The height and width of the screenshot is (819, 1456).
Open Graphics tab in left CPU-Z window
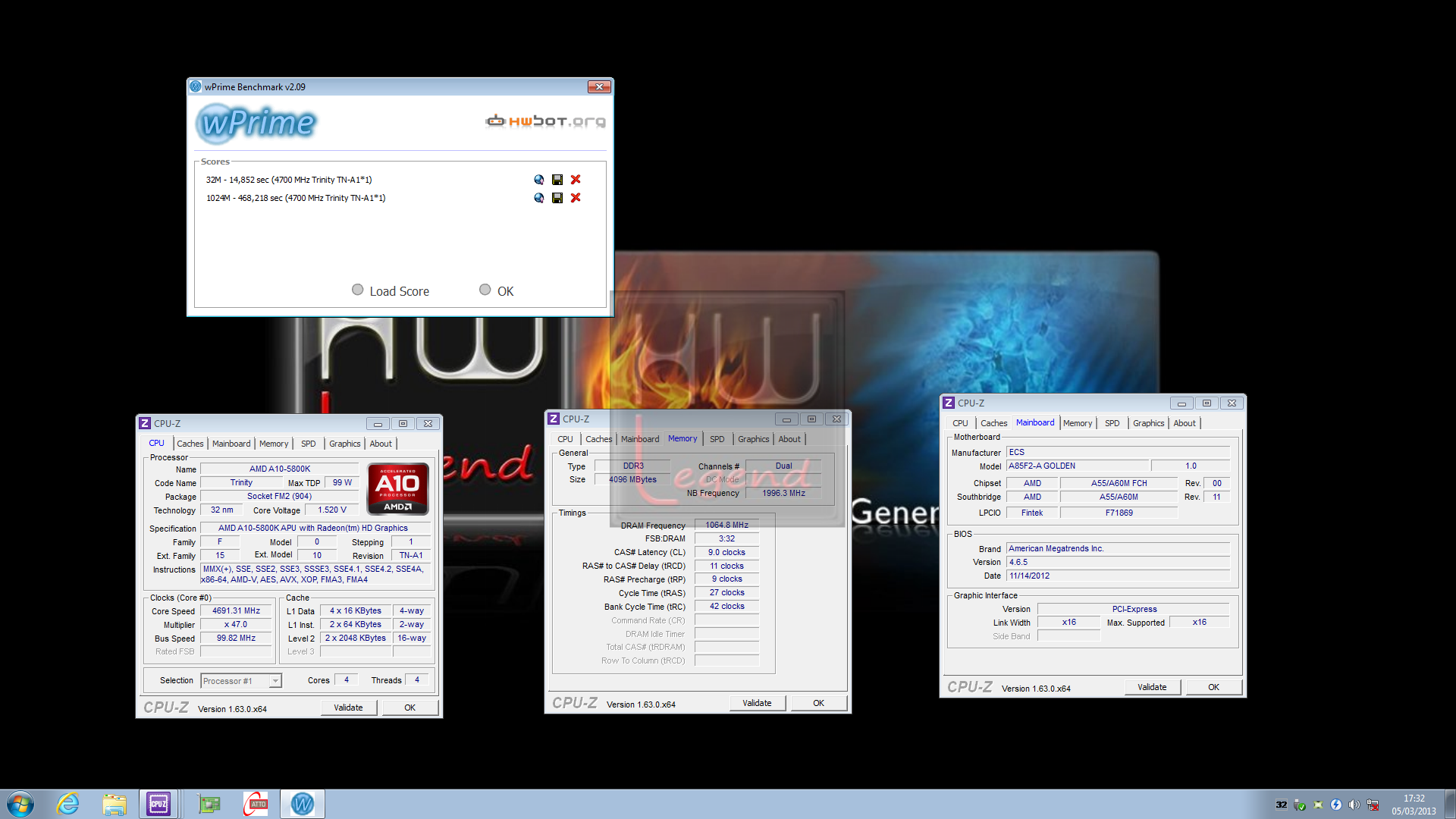coord(345,444)
